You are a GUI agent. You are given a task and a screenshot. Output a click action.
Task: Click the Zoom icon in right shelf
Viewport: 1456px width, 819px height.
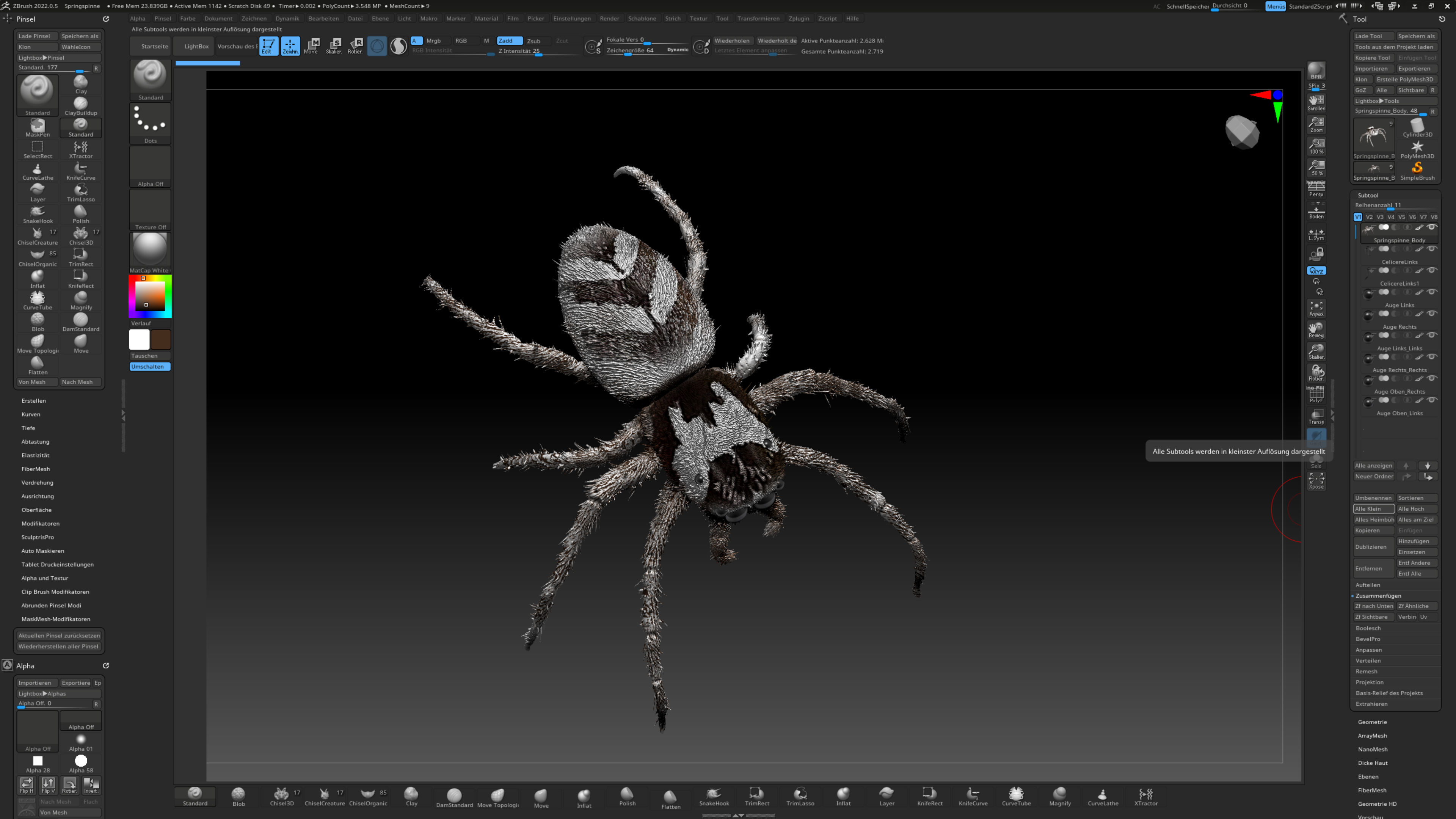[1316, 124]
